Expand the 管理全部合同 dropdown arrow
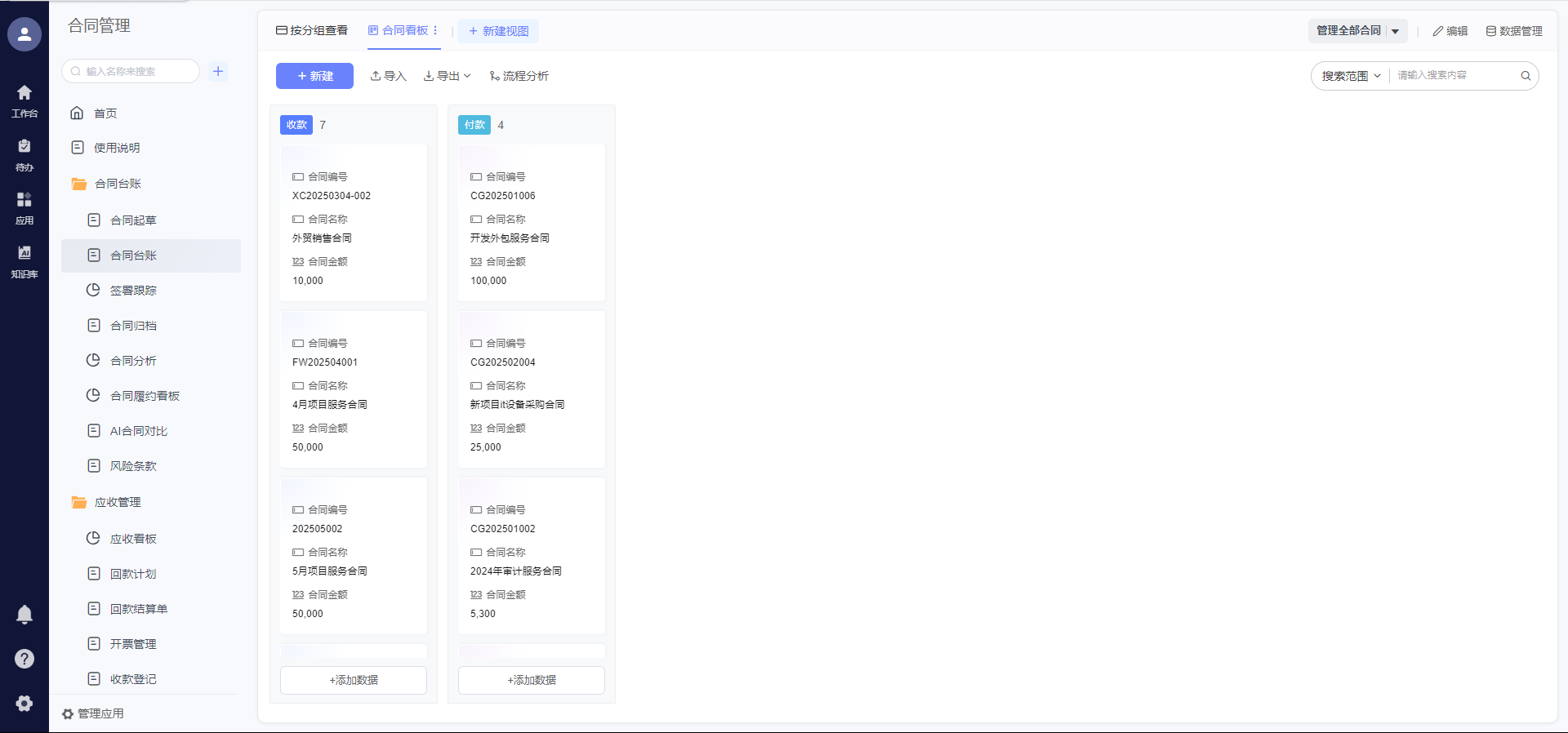The height and width of the screenshot is (733, 1568). [1396, 31]
